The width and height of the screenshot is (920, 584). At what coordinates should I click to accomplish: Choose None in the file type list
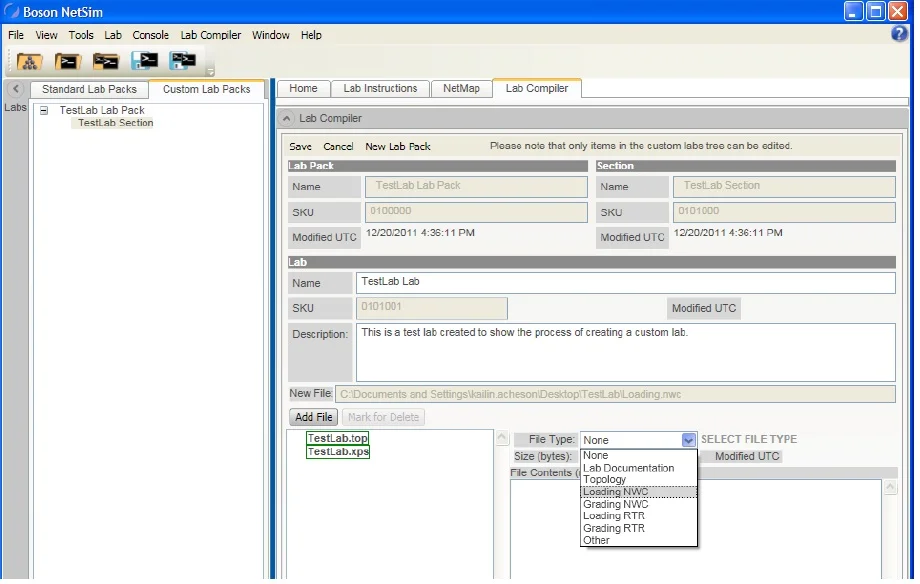click(638, 455)
